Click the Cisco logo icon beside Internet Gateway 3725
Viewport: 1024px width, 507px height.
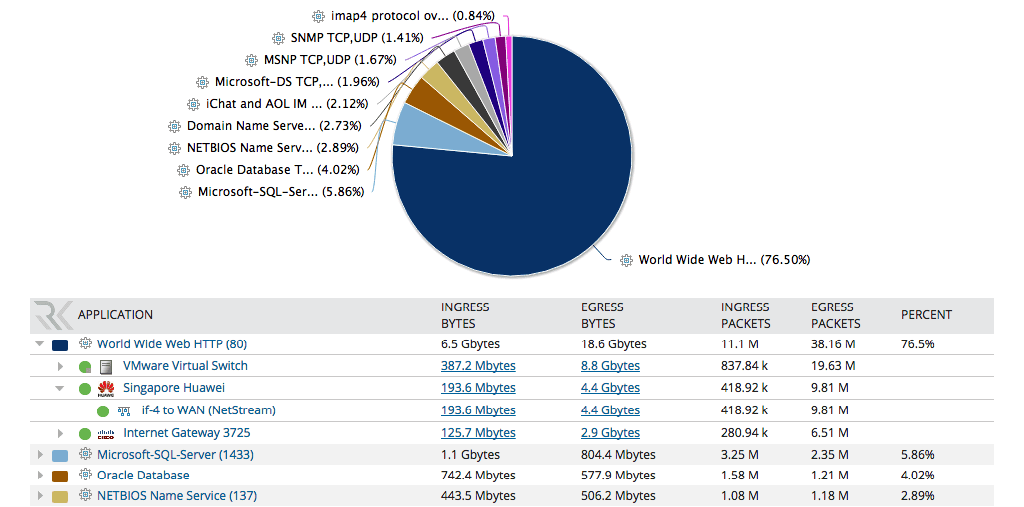(106, 433)
